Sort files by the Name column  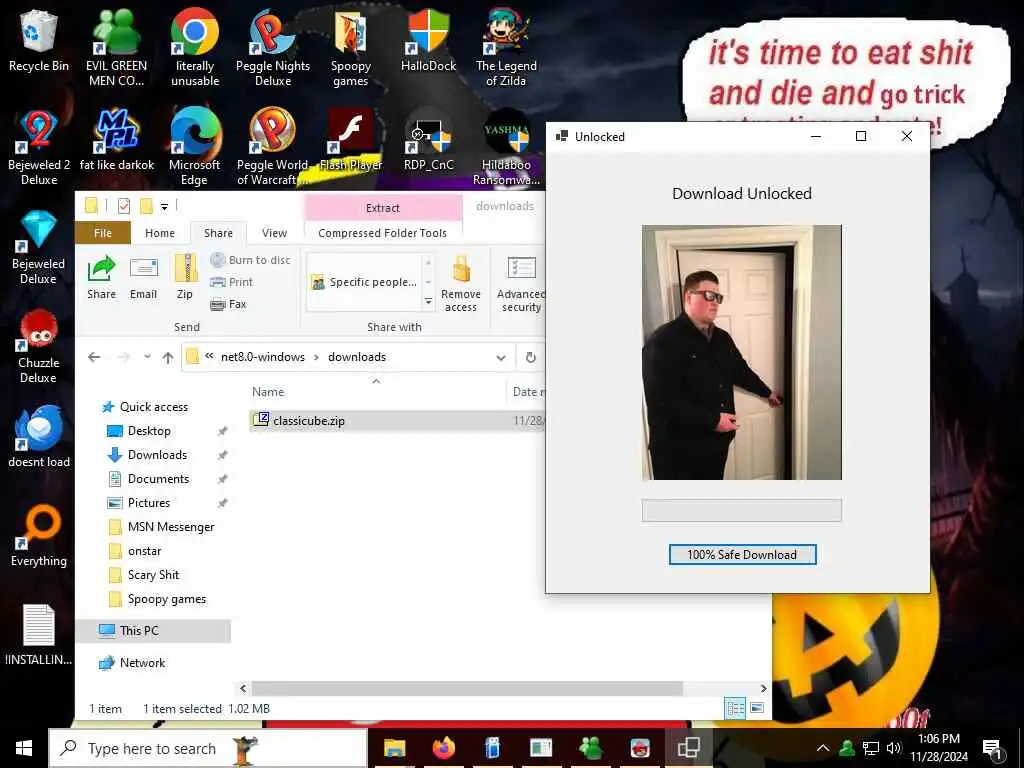point(268,392)
